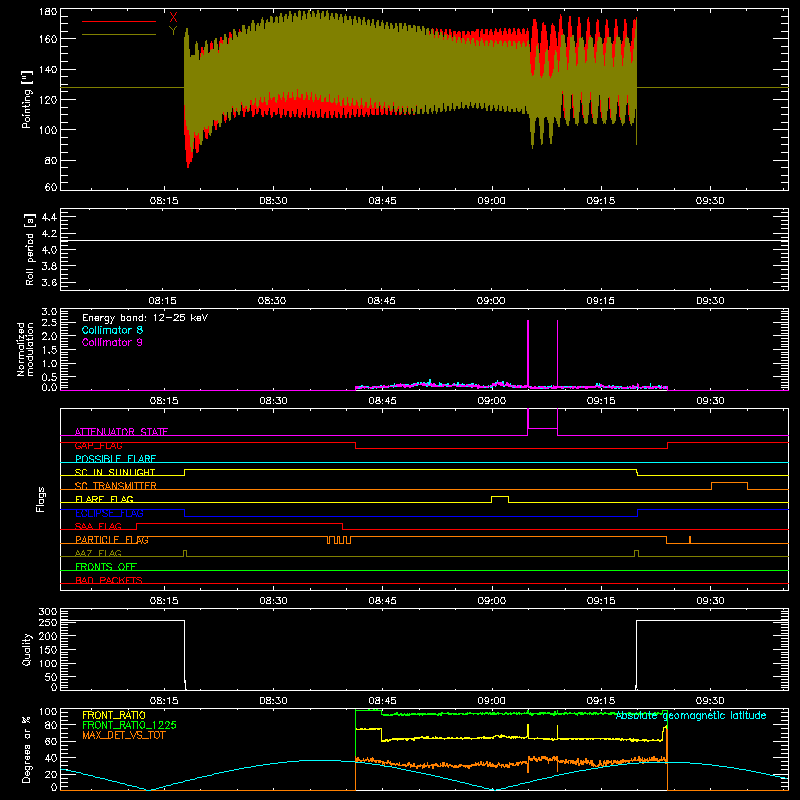The image size is (800, 800).
Task: Select the Y legend label in Pointing plot
Action: [173, 31]
